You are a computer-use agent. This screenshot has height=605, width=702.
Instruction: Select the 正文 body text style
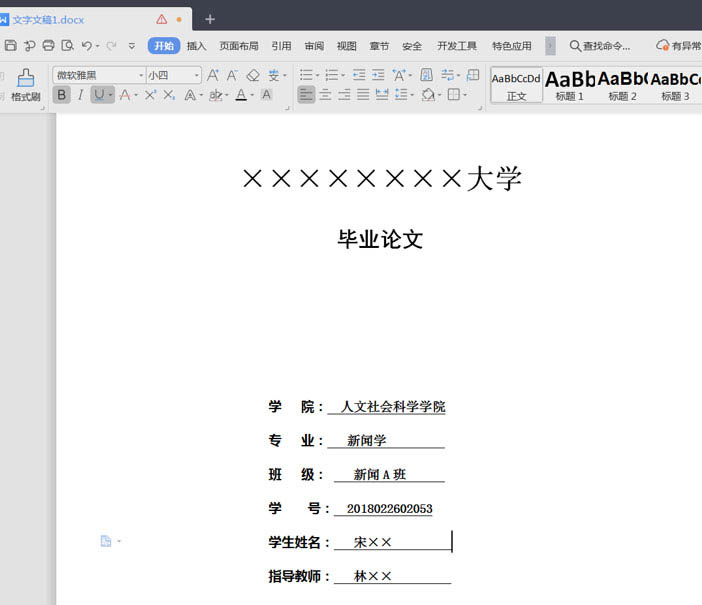516,85
